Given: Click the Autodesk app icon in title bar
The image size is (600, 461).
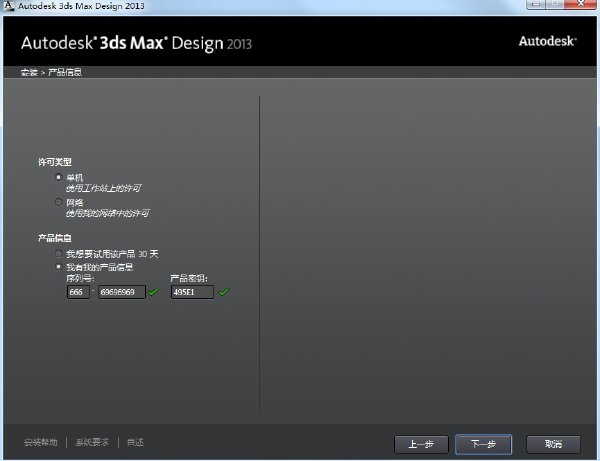Looking at the screenshot, I should [8, 6].
